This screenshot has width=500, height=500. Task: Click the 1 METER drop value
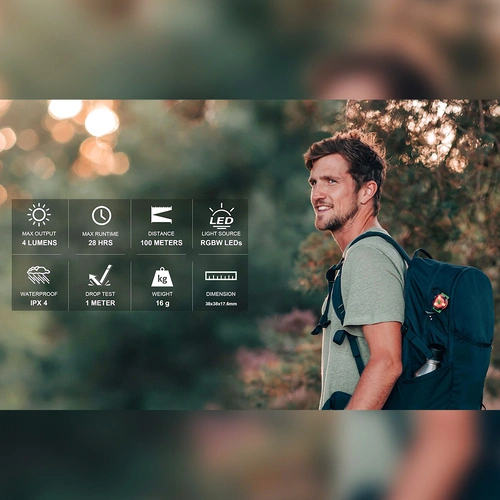click(100, 303)
